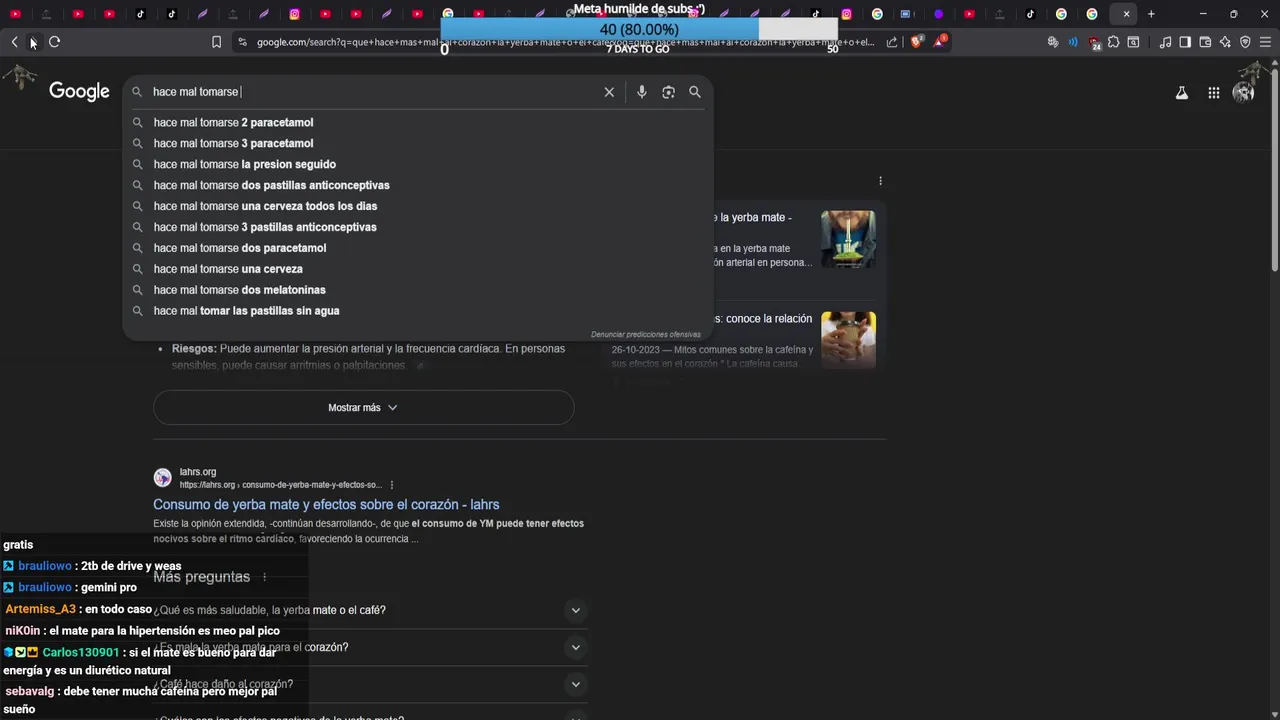1280x720 pixels.
Task: Open the Search Labs flask icon
Action: point(1182,93)
